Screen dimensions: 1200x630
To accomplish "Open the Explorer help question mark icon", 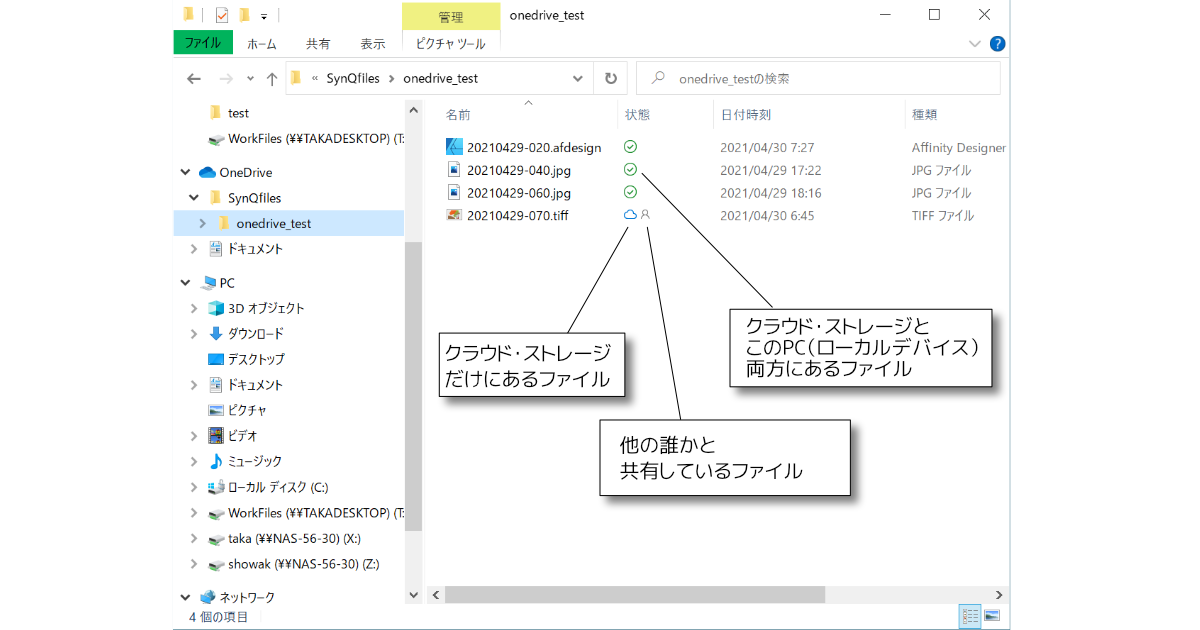I will click(997, 44).
